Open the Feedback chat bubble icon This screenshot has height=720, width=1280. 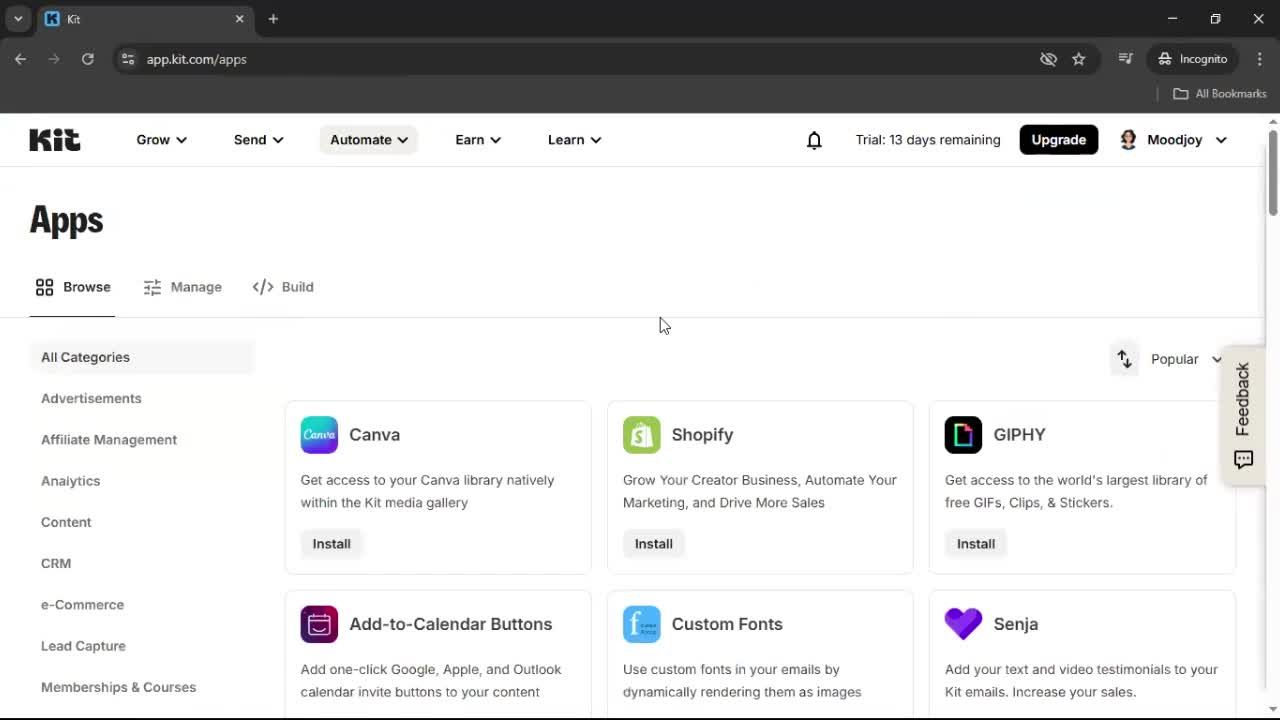tap(1243, 460)
